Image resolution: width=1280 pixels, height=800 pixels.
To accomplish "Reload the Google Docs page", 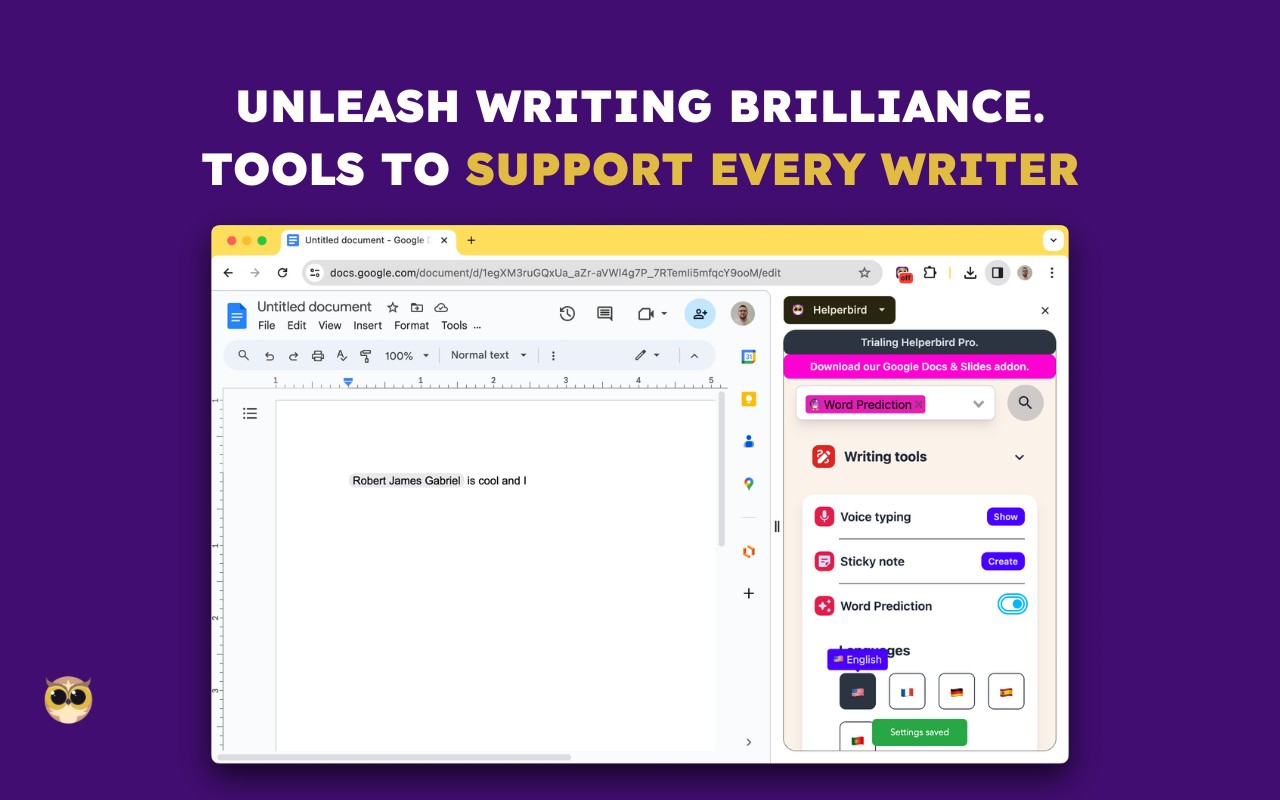I will coord(283,273).
